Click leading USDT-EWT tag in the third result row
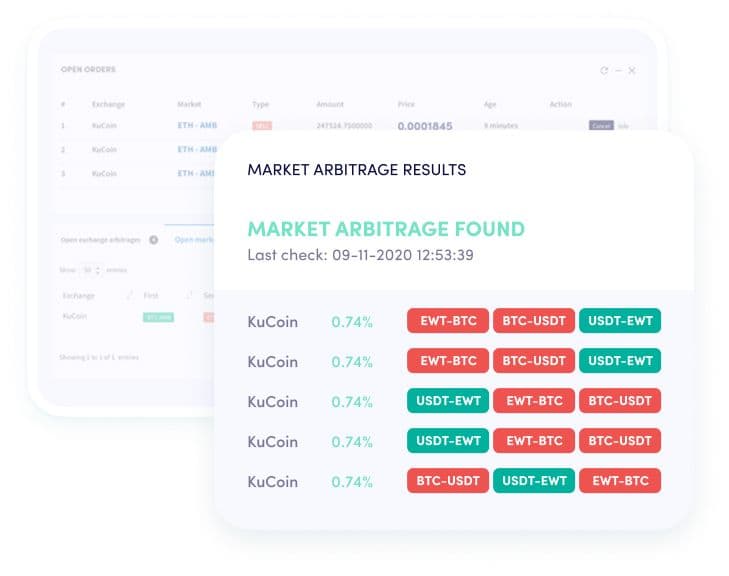The image size is (729, 576). 448,401
